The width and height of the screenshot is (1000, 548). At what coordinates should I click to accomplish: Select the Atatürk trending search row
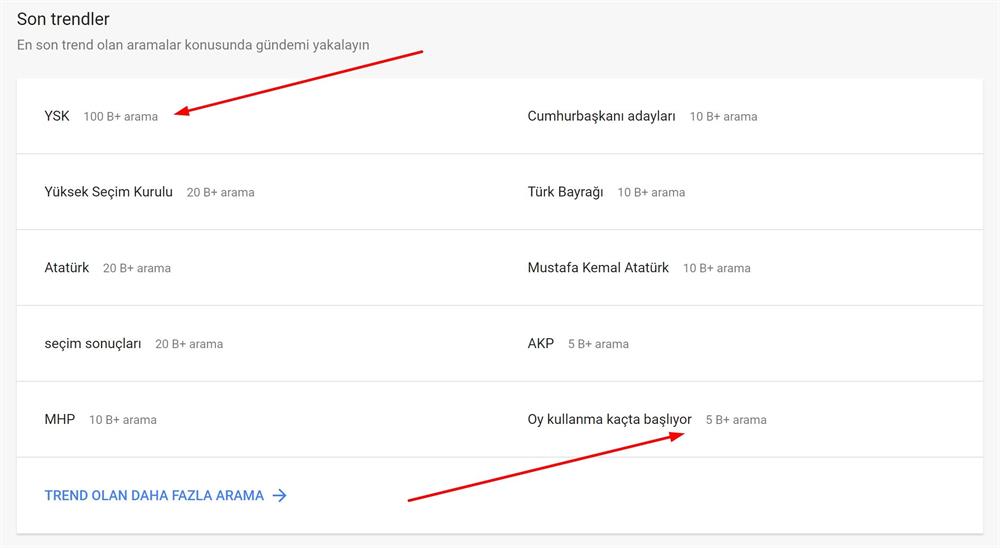coord(258,268)
